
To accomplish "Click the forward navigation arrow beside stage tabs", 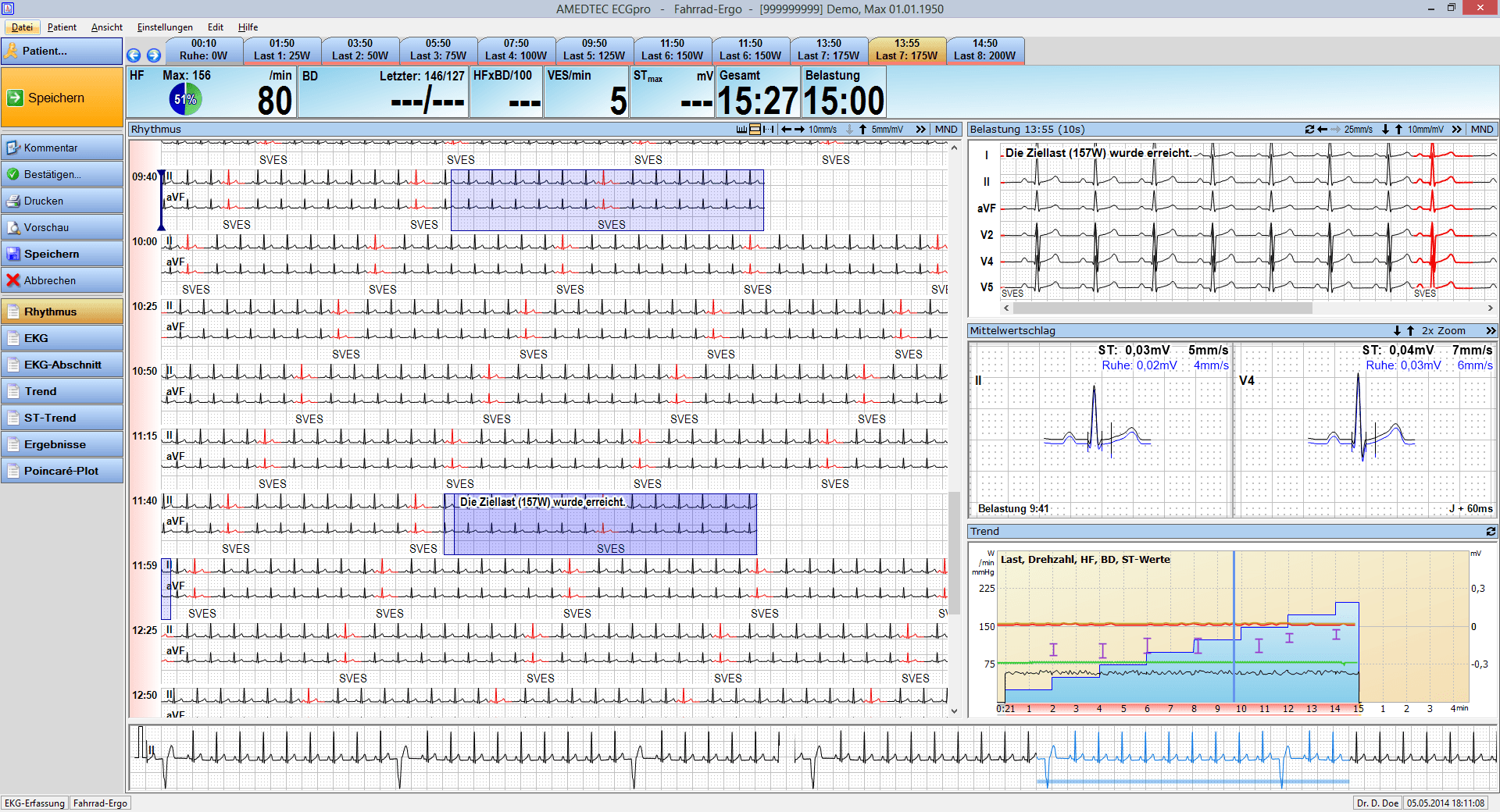I will click(x=154, y=55).
